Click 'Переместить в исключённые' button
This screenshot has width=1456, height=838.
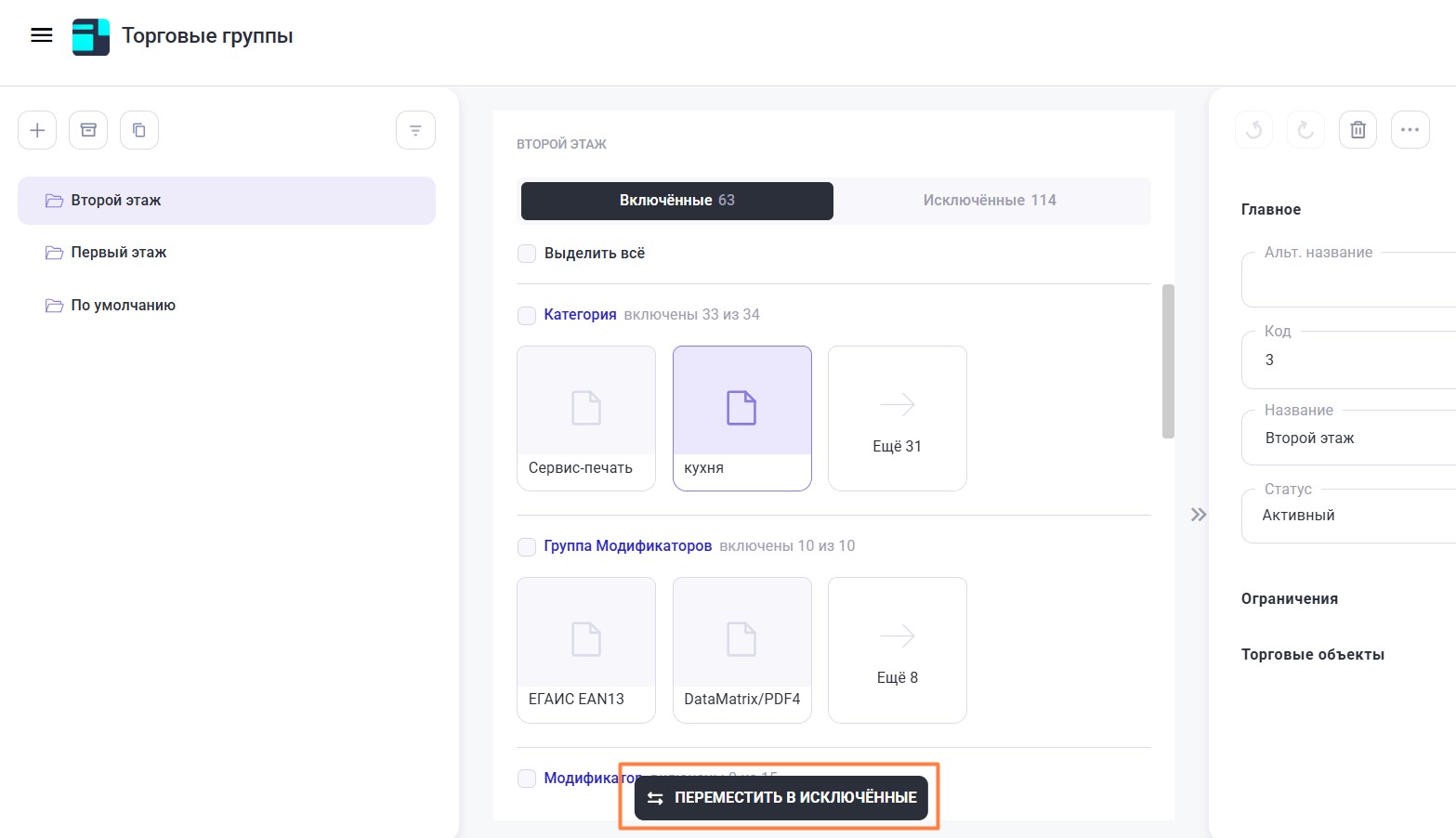(781, 798)
